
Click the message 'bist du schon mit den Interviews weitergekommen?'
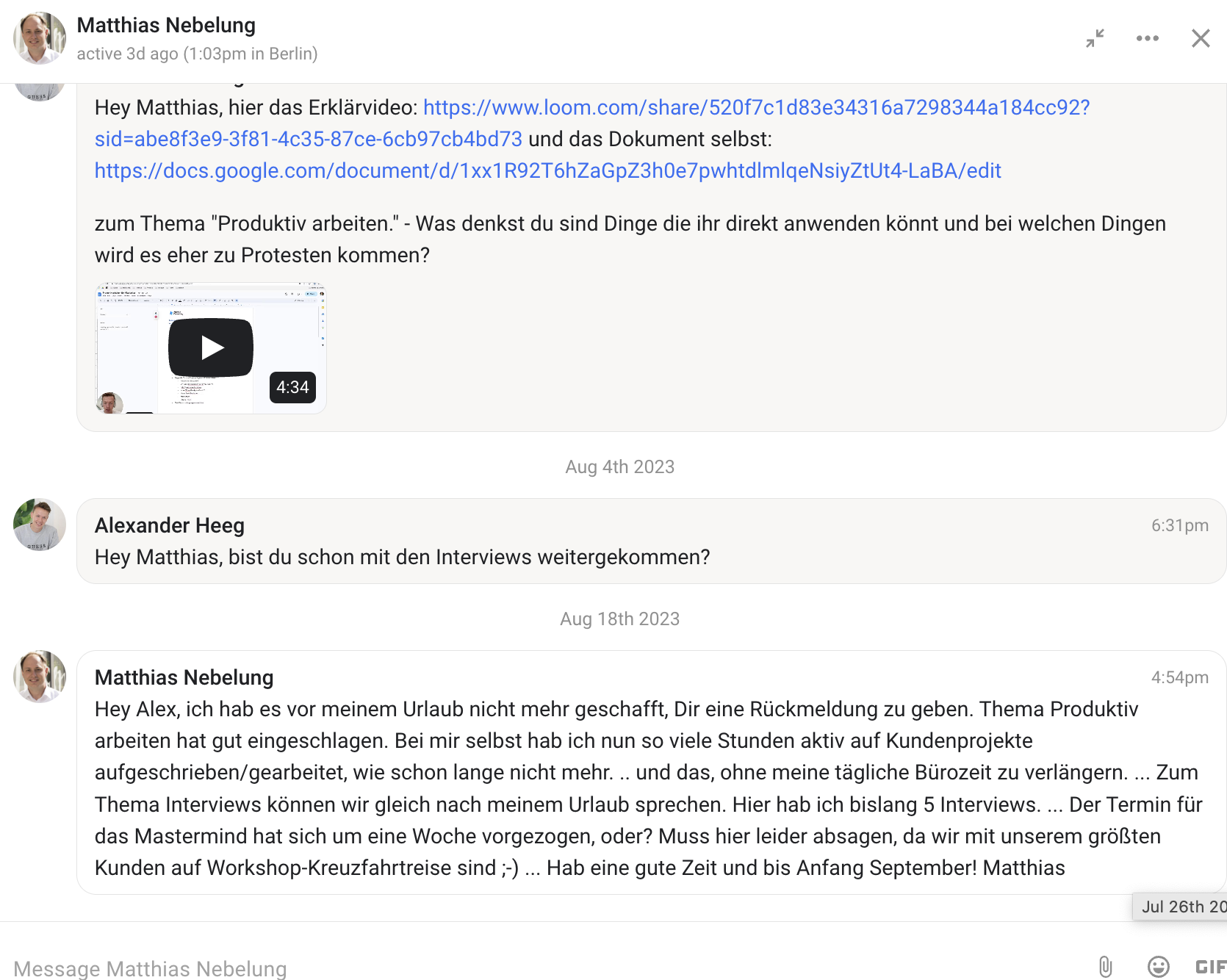[x=469, y=557]
